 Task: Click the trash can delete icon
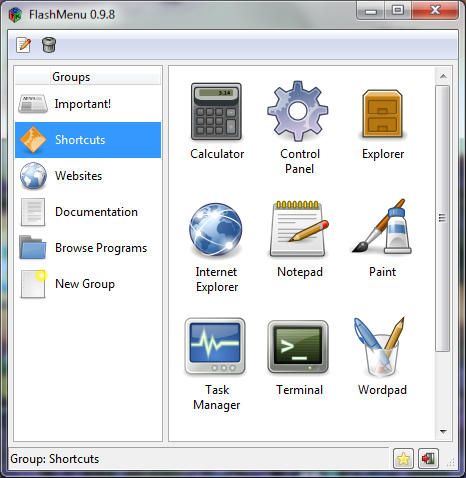point(49,45)
